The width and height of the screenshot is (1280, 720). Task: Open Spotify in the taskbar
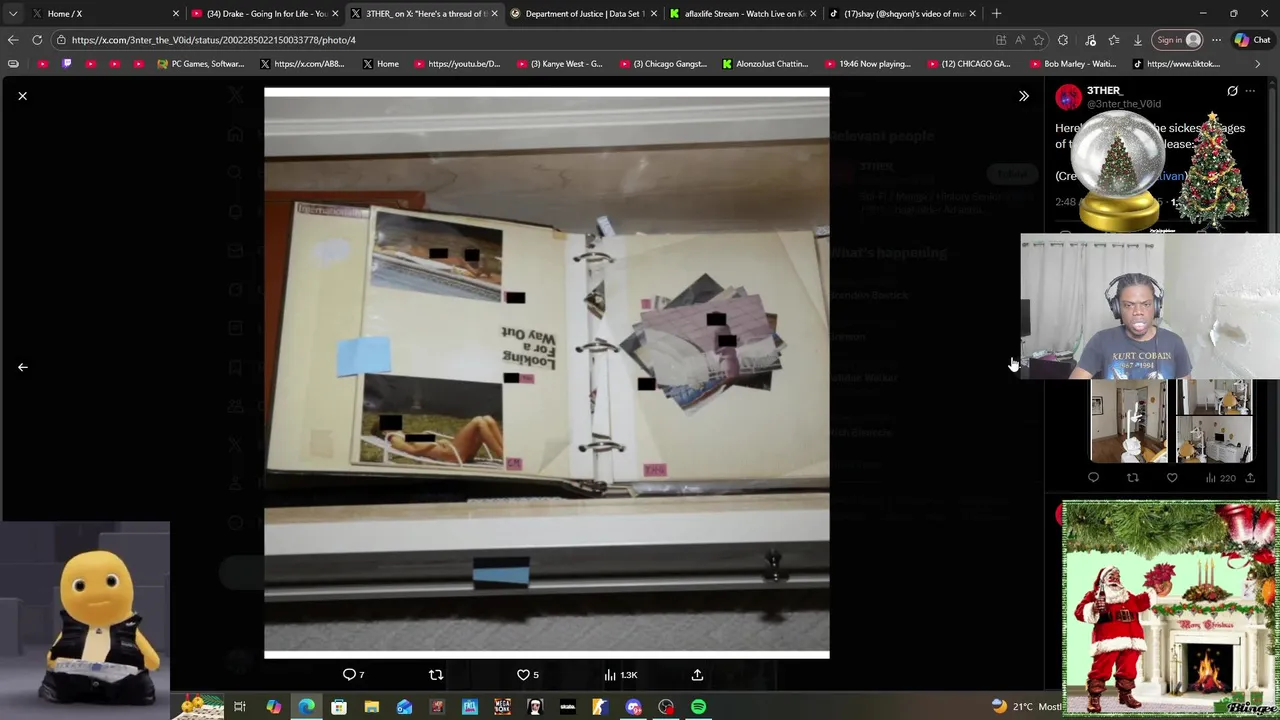(699, 707)
